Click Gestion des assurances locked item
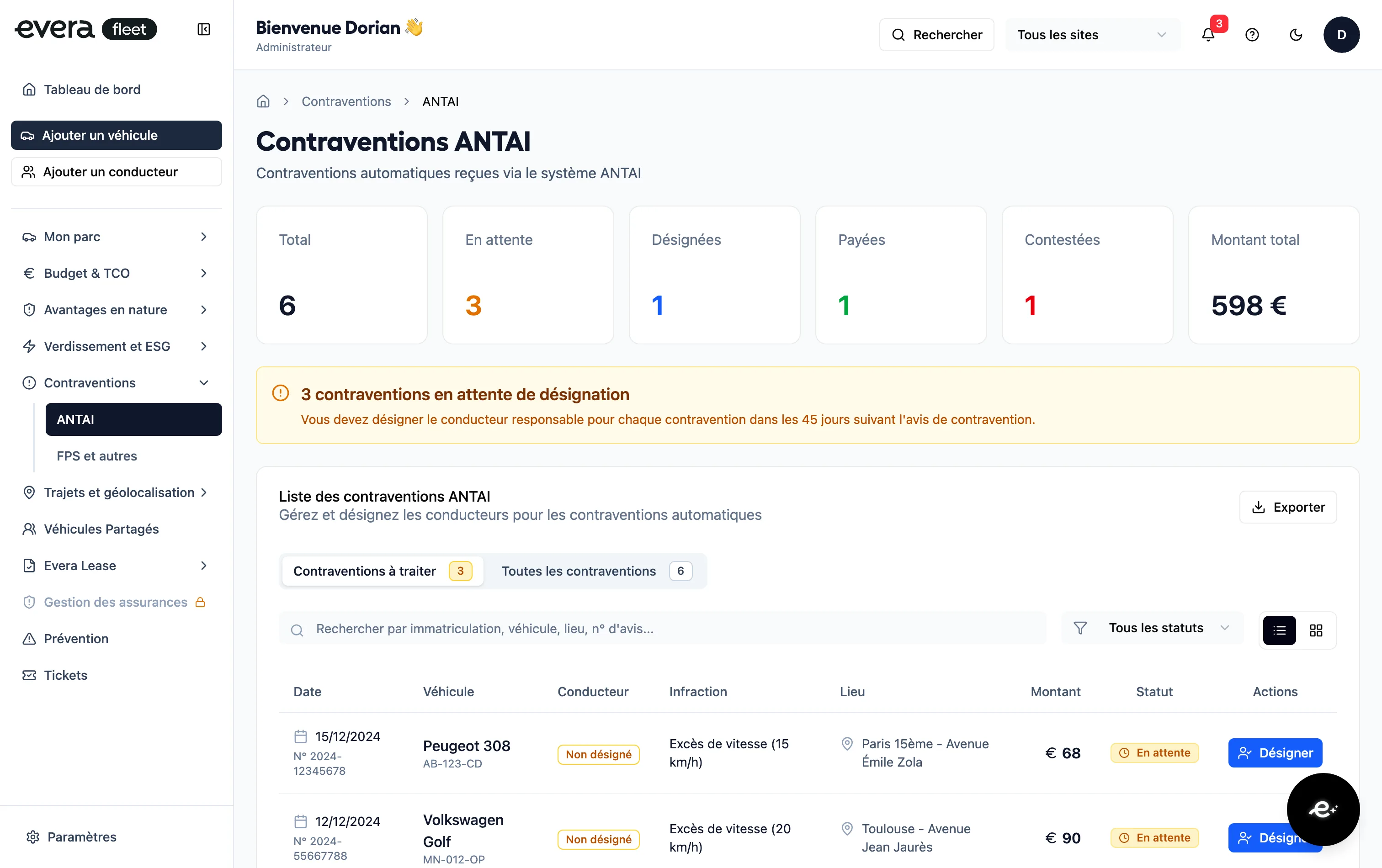Viewport: 1382px width, 868px height. [117, 603]
